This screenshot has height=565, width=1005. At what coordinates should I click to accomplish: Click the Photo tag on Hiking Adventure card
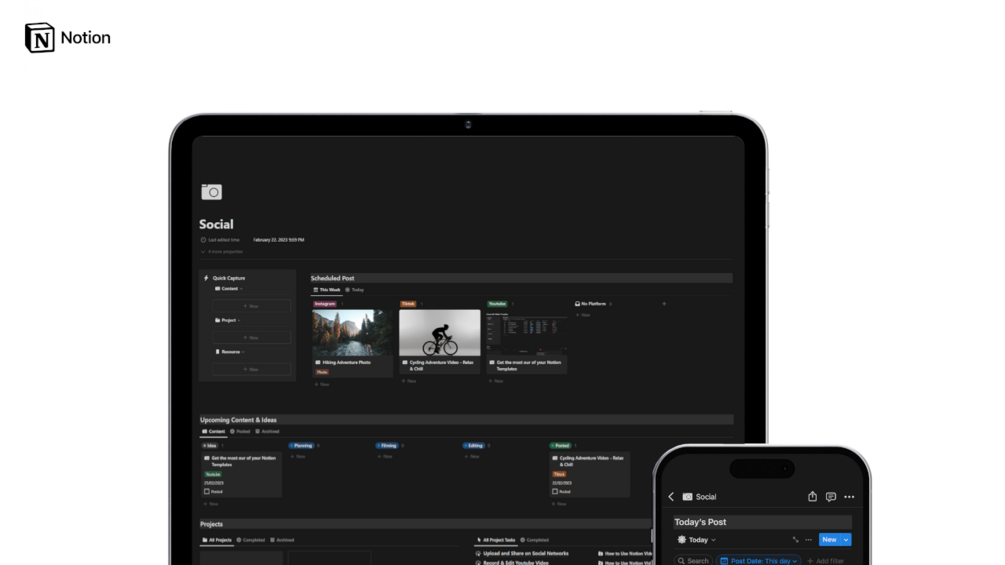[x=322, y=372]
